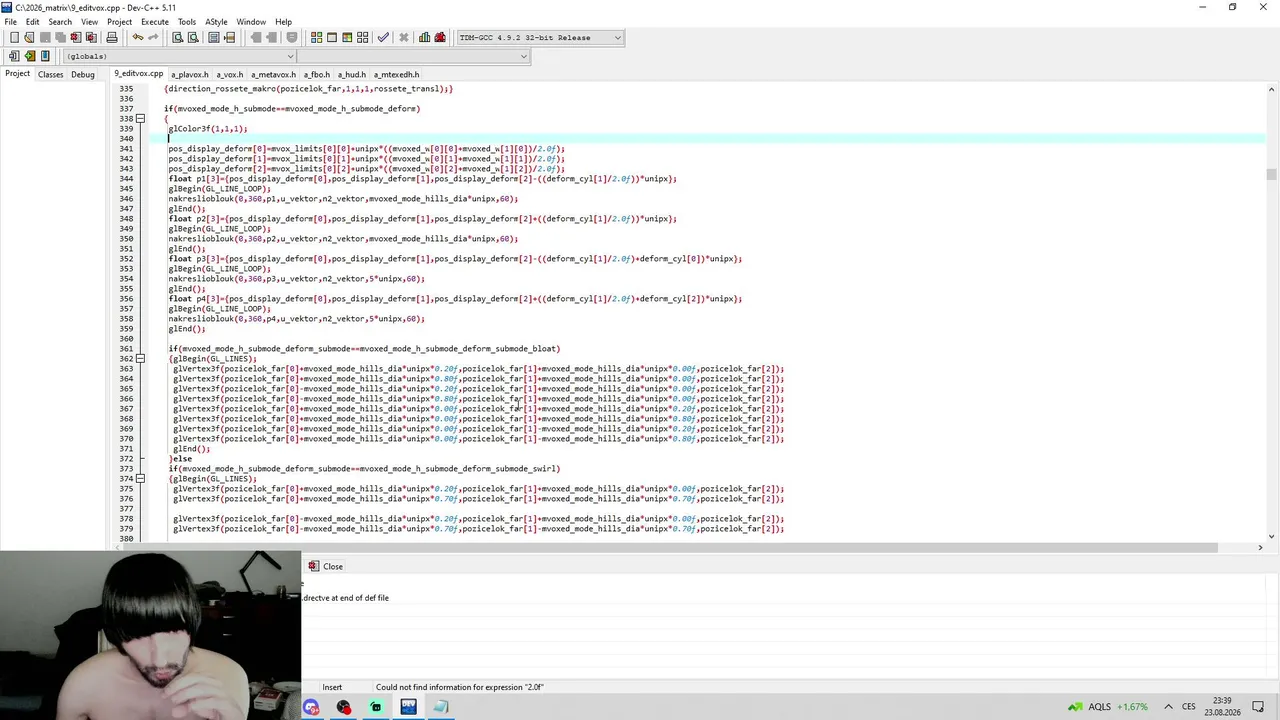Click the New file toolbar icon

click(x=14, y=38)
